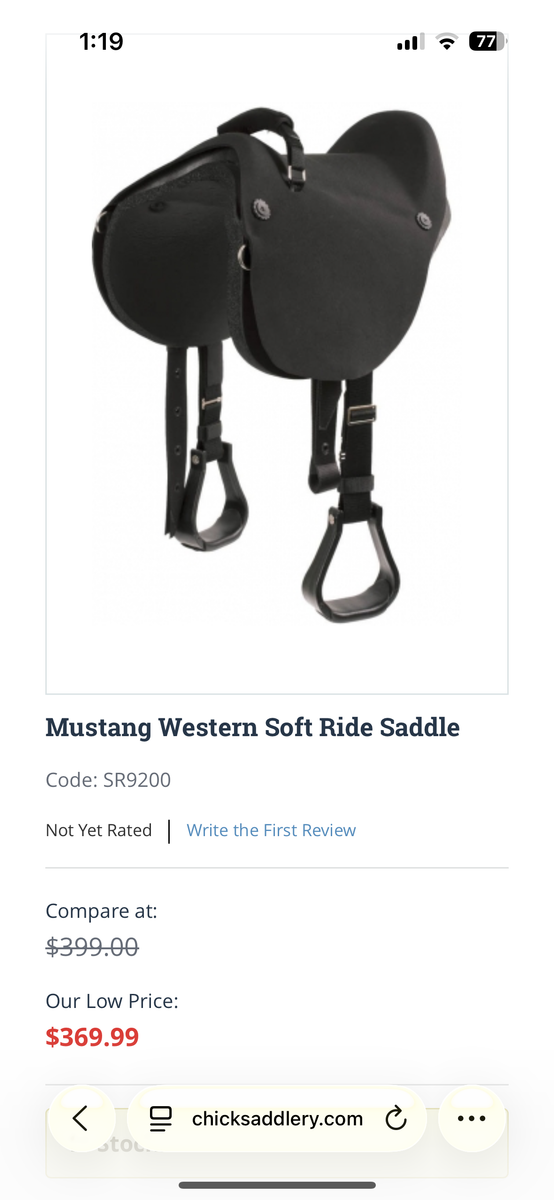This screenshot has width=554, height=1200.
Task: Tap the Wi-Fi icon in the status bar
Action: 447,42
